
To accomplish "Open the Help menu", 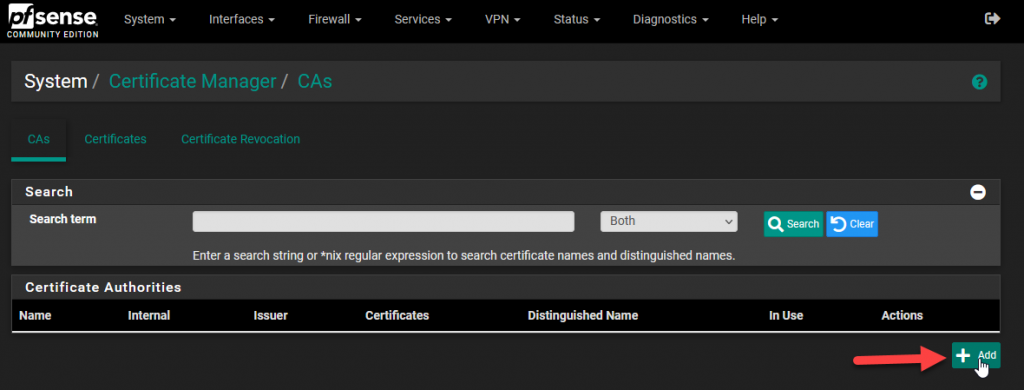I will [760, 20].
